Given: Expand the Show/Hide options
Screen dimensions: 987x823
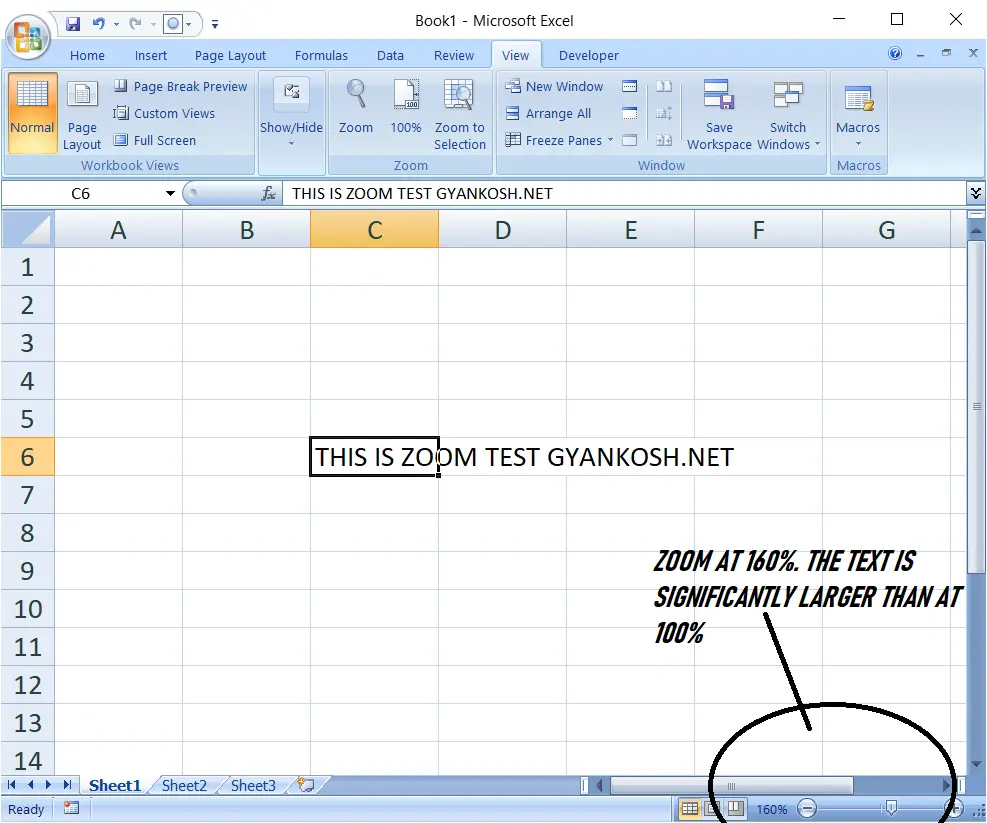Looking at the screenshot, I should click(x=291, y=113).
